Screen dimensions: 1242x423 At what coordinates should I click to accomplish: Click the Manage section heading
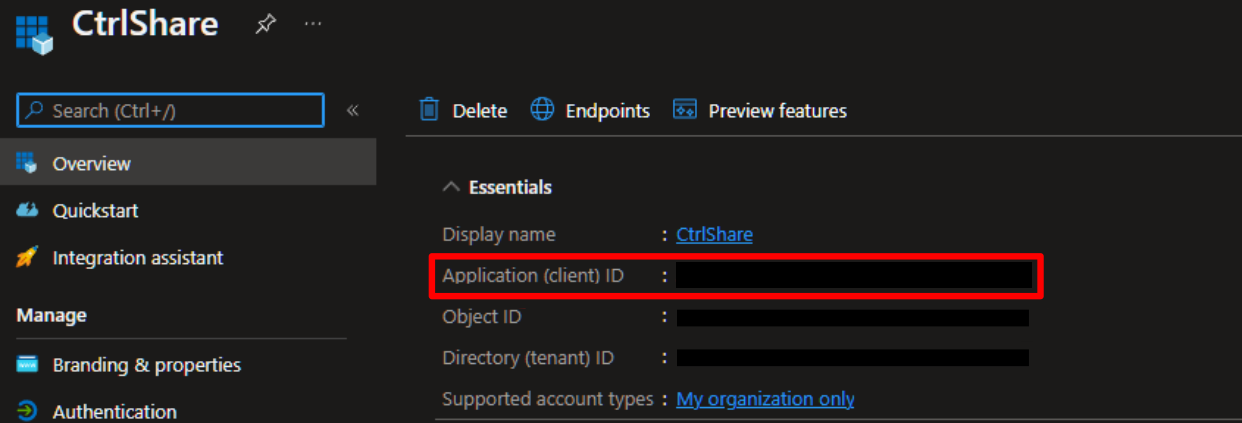(51, 315)
